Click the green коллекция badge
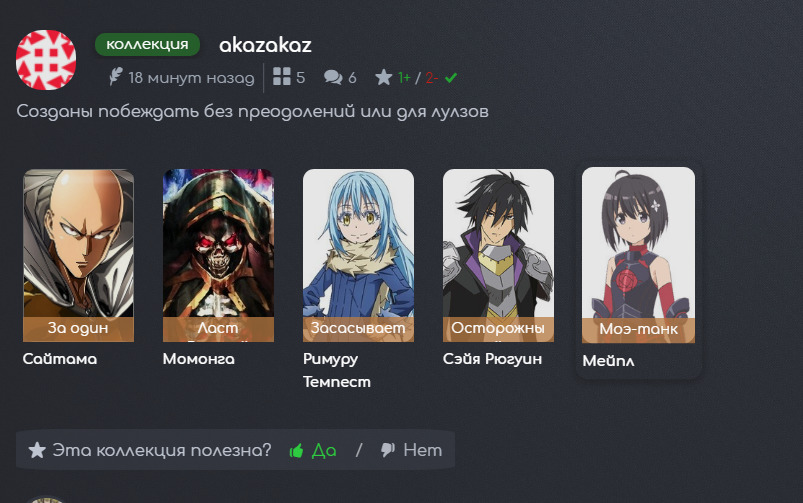Image resolution: width=803 pixels, height=503 pixels. (147, 45)
